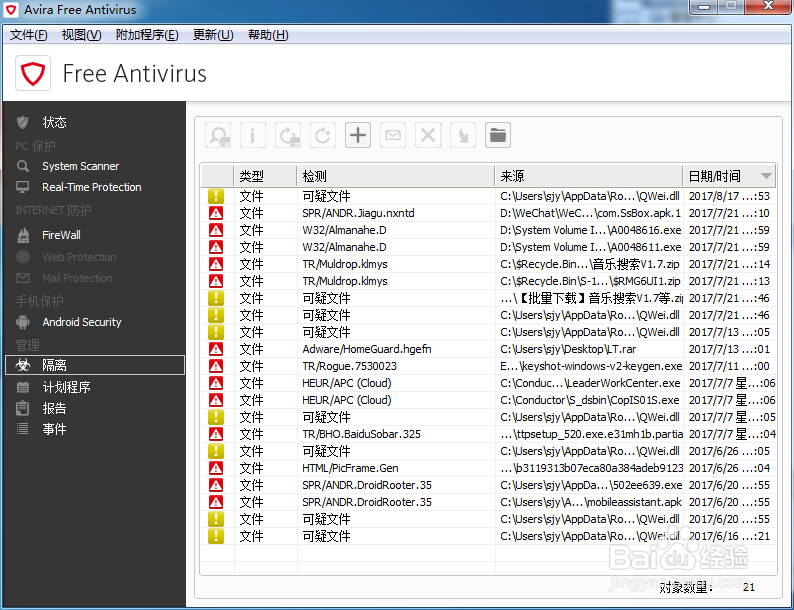The height and width of the screenshot is (610, 794).
Task: Click the source path com.SsBox.apk.1
Action: coord(590,213)
